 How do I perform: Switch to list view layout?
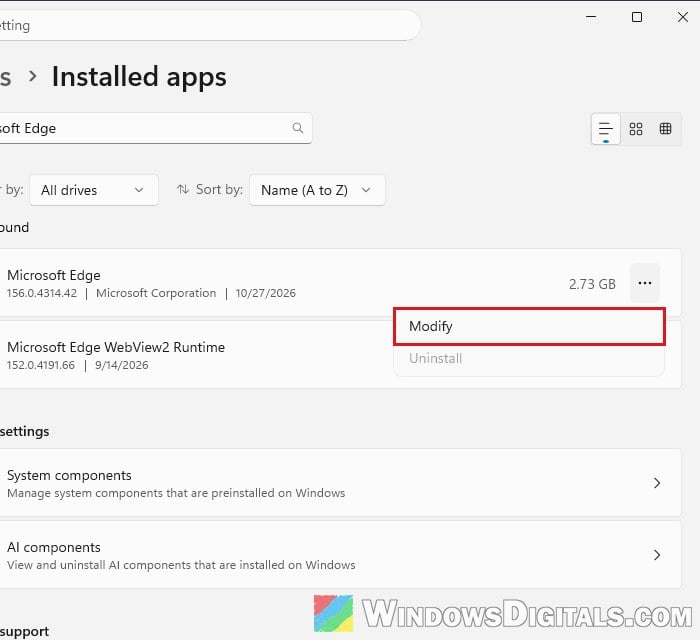tap(605, 129)
